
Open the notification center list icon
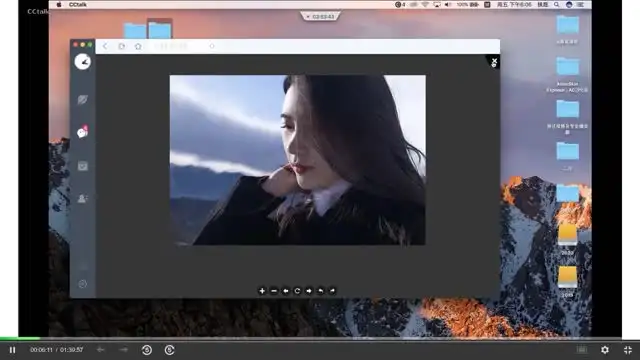[581, 4]
